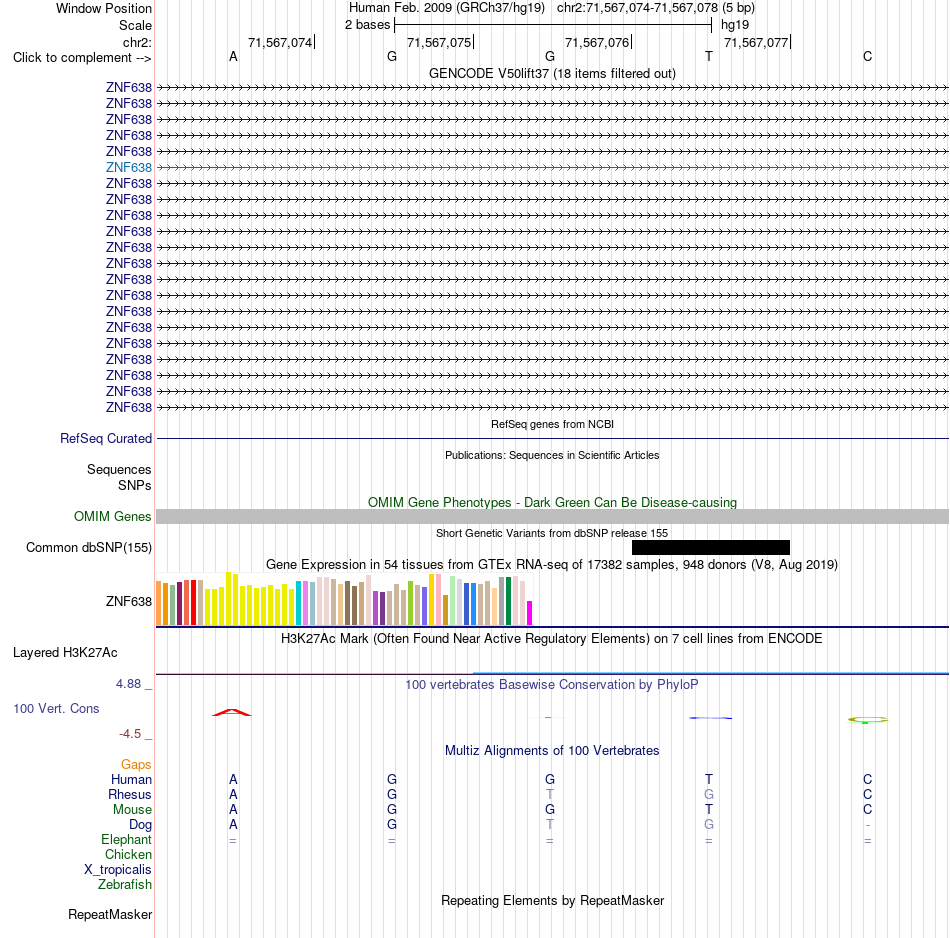This screenshot has height=938, width=950.
Task: Click the Window Position label
Action: click(104, 8)
